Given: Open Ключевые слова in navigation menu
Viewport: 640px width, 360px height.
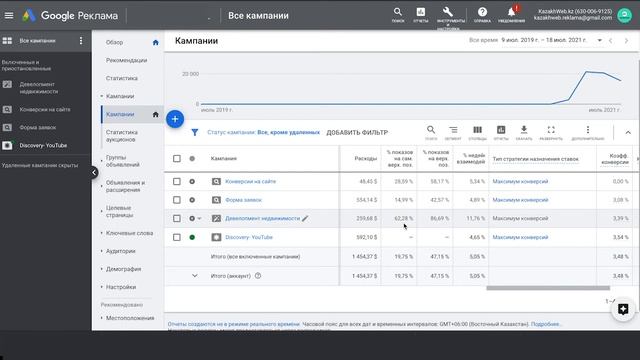Looking at the screenshot, I should point(129,233).
